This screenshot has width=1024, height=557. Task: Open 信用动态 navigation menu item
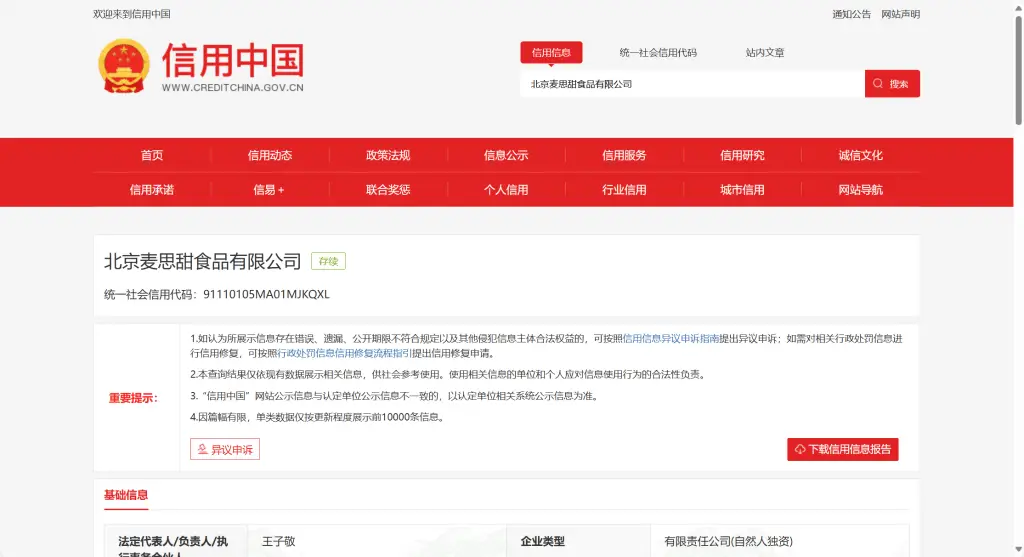270,155
